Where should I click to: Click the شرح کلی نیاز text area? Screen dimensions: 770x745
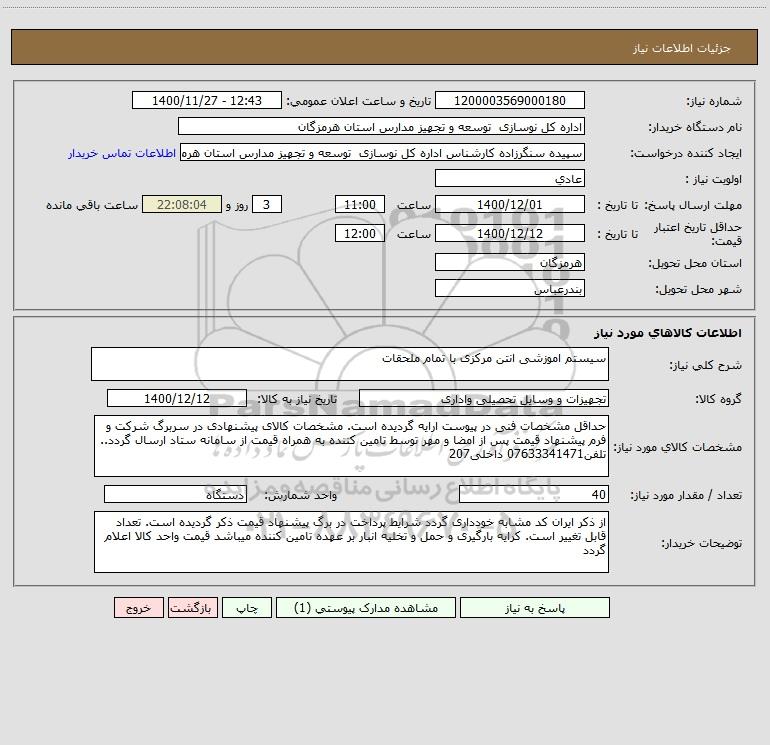pos(350,364)
